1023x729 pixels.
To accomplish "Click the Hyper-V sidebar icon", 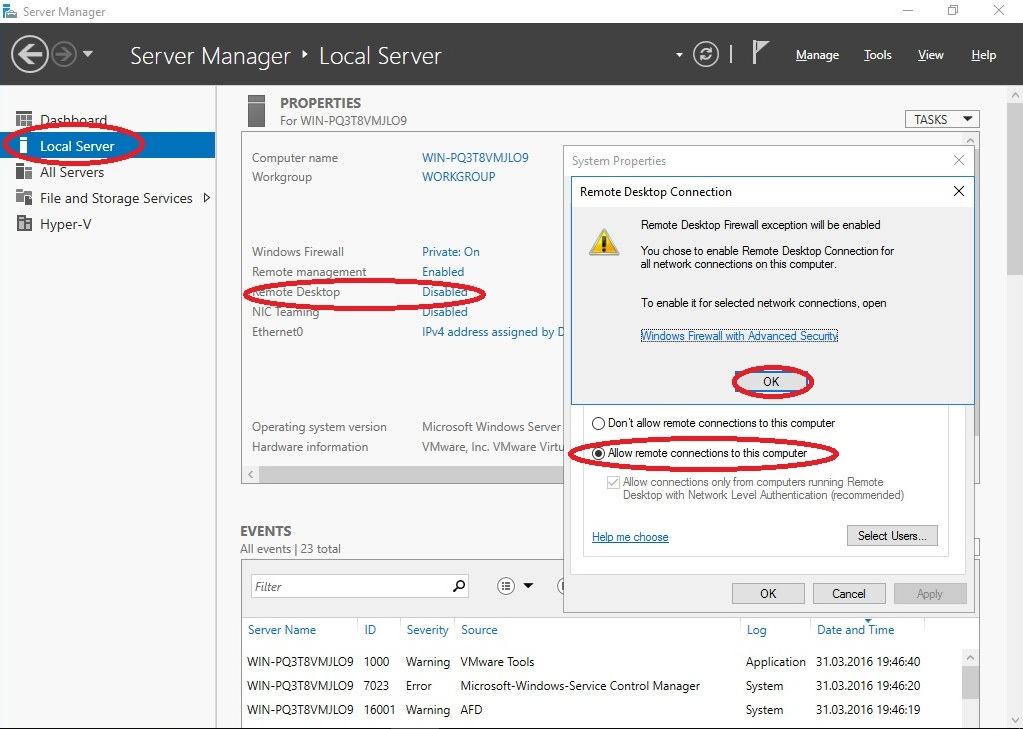I will 24,224.
